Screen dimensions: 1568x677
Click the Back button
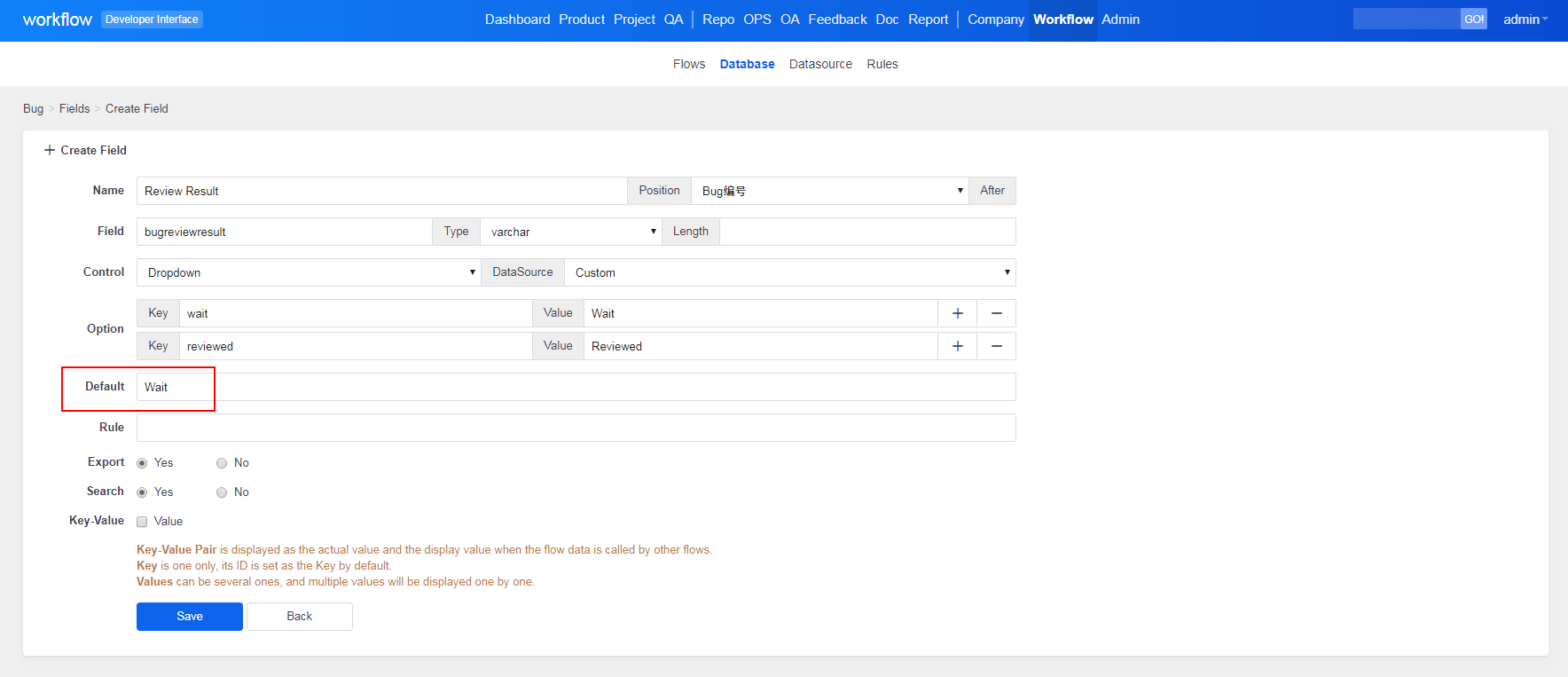pos(299,617)
